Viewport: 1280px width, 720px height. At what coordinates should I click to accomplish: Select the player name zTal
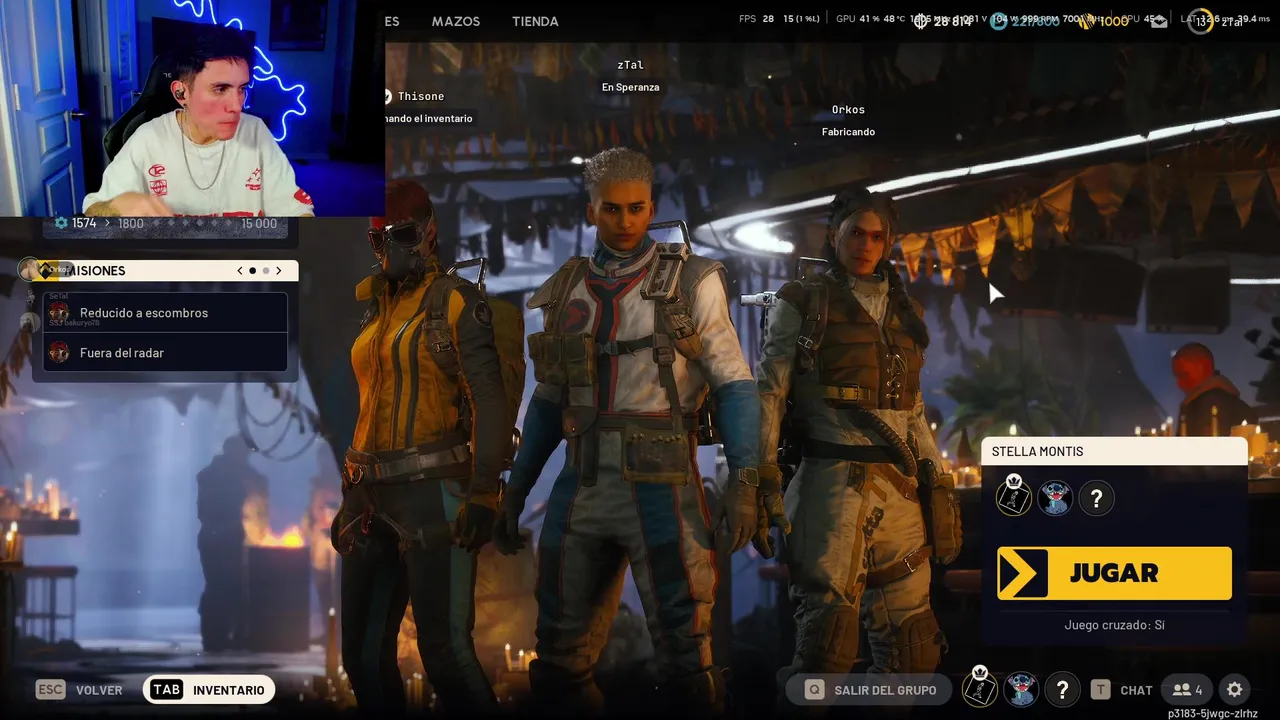(x=630, y=65)
